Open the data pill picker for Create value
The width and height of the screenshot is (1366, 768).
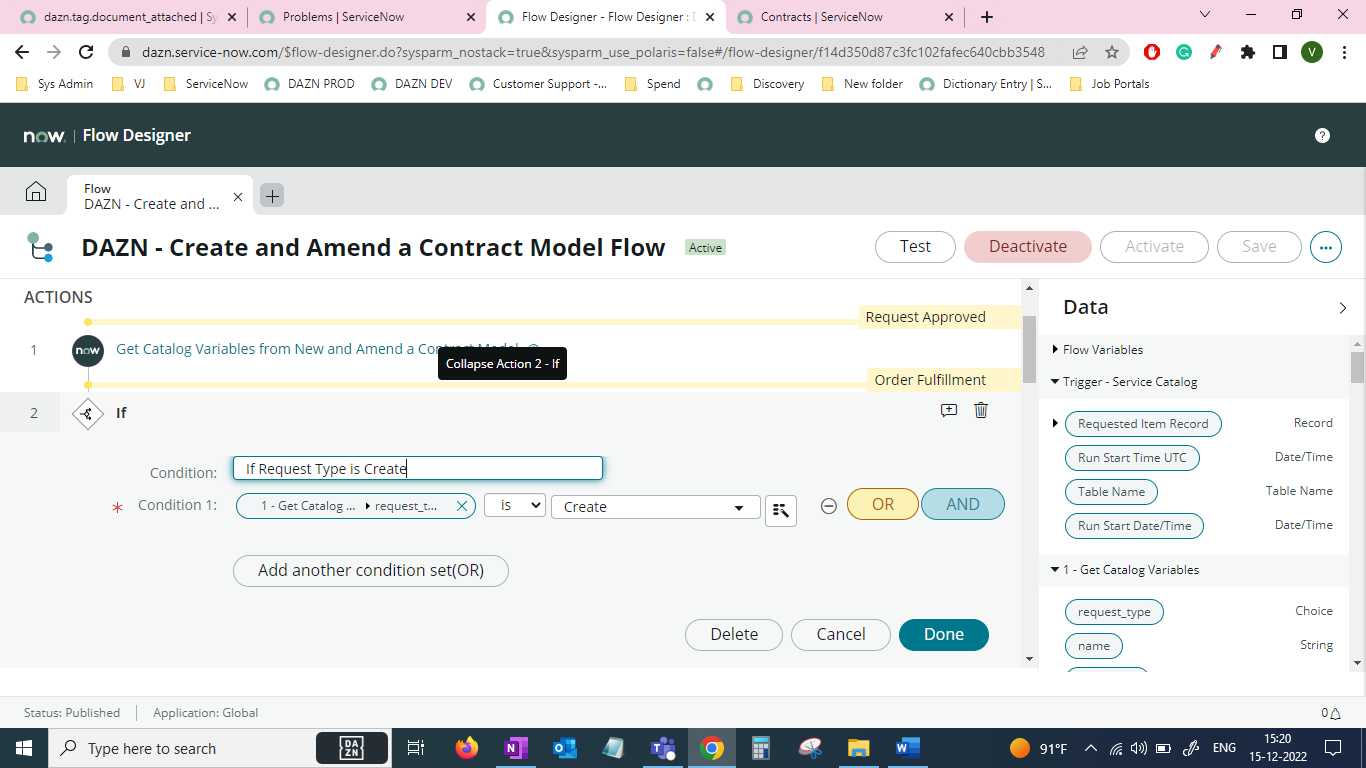pos(781,510)
